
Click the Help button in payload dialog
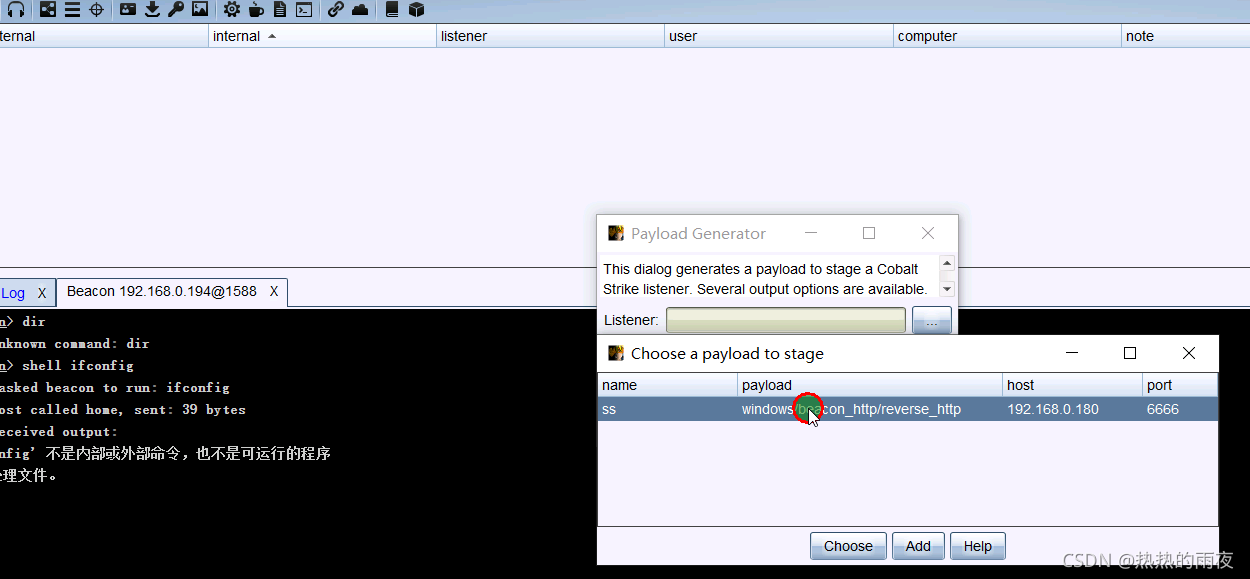click(x=978, y=546)
